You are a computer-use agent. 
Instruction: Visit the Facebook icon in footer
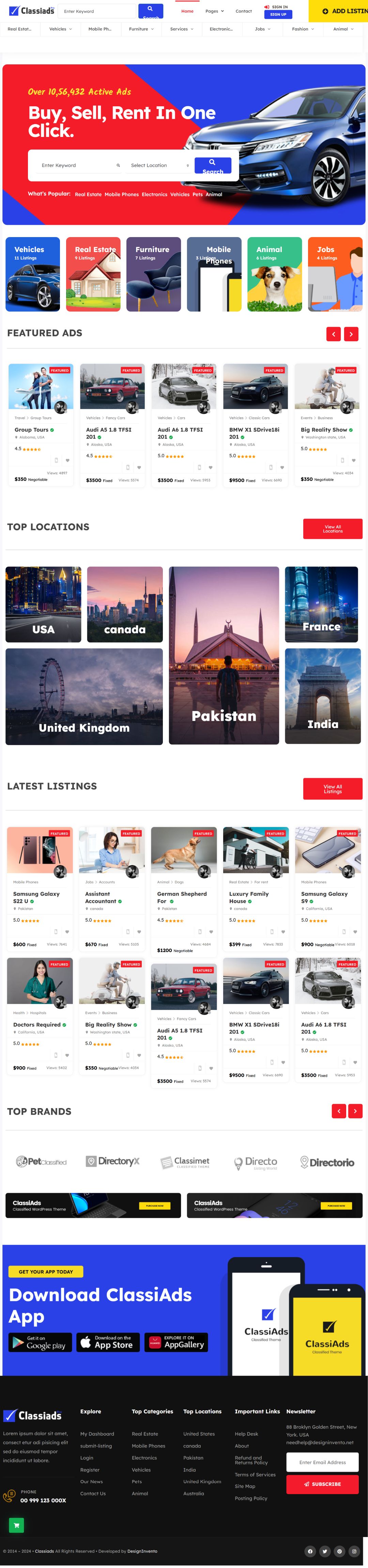[309, 1551]
